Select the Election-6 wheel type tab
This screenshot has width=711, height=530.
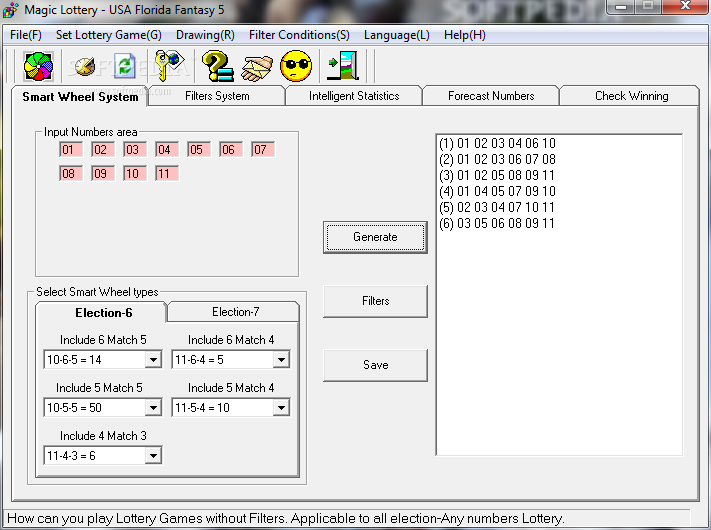[103, 312]
